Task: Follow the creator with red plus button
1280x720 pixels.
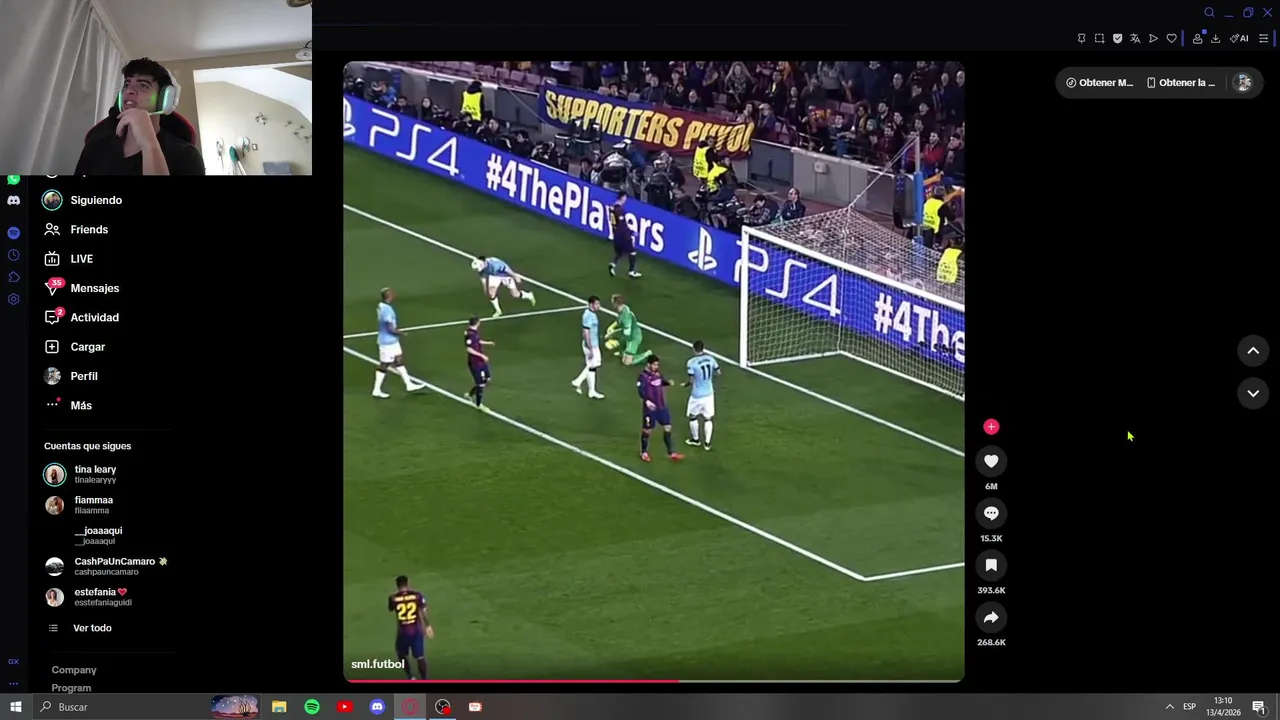Action: click(x=991, y=427)
